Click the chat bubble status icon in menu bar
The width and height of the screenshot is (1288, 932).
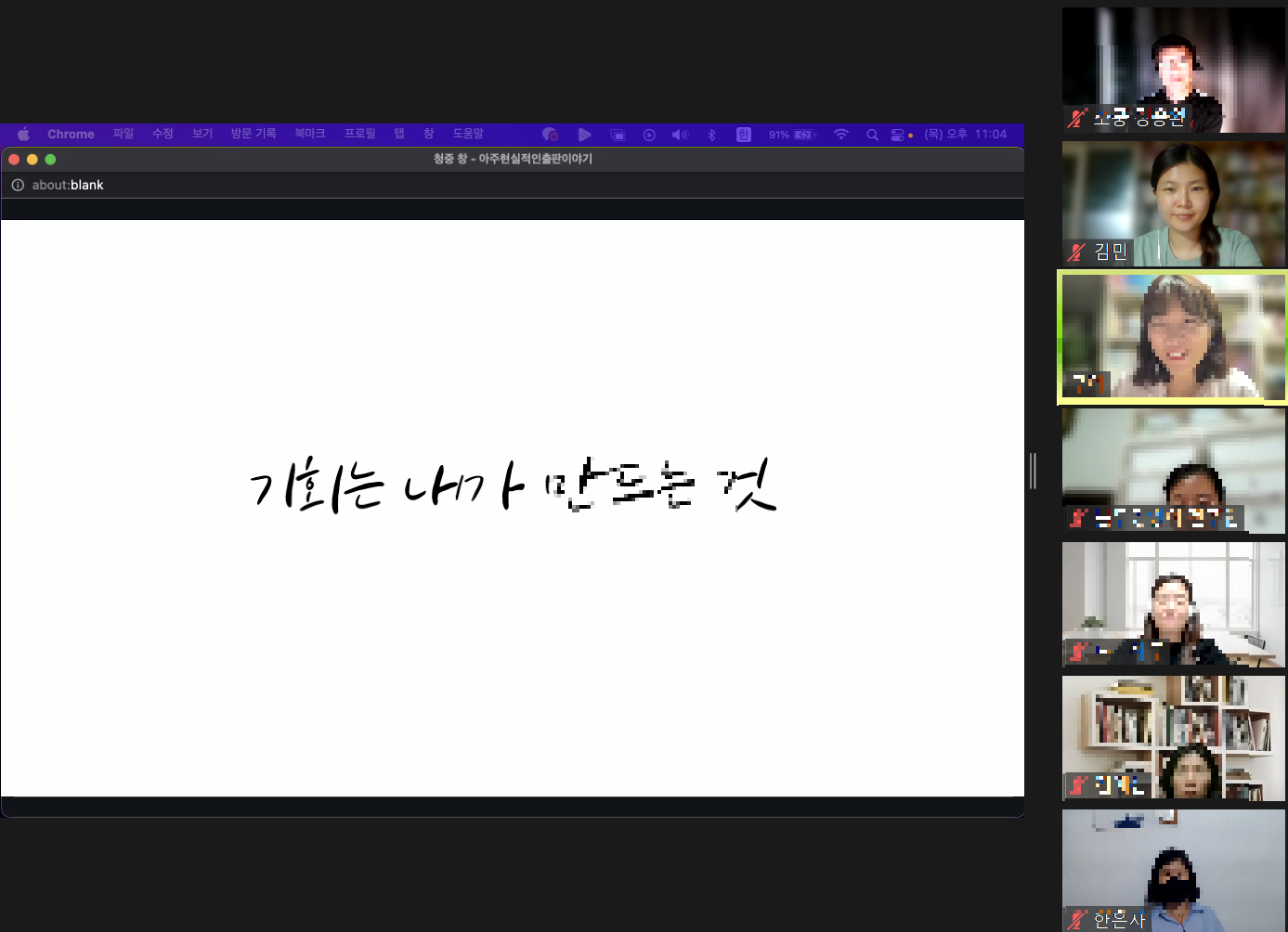(550, 135)
